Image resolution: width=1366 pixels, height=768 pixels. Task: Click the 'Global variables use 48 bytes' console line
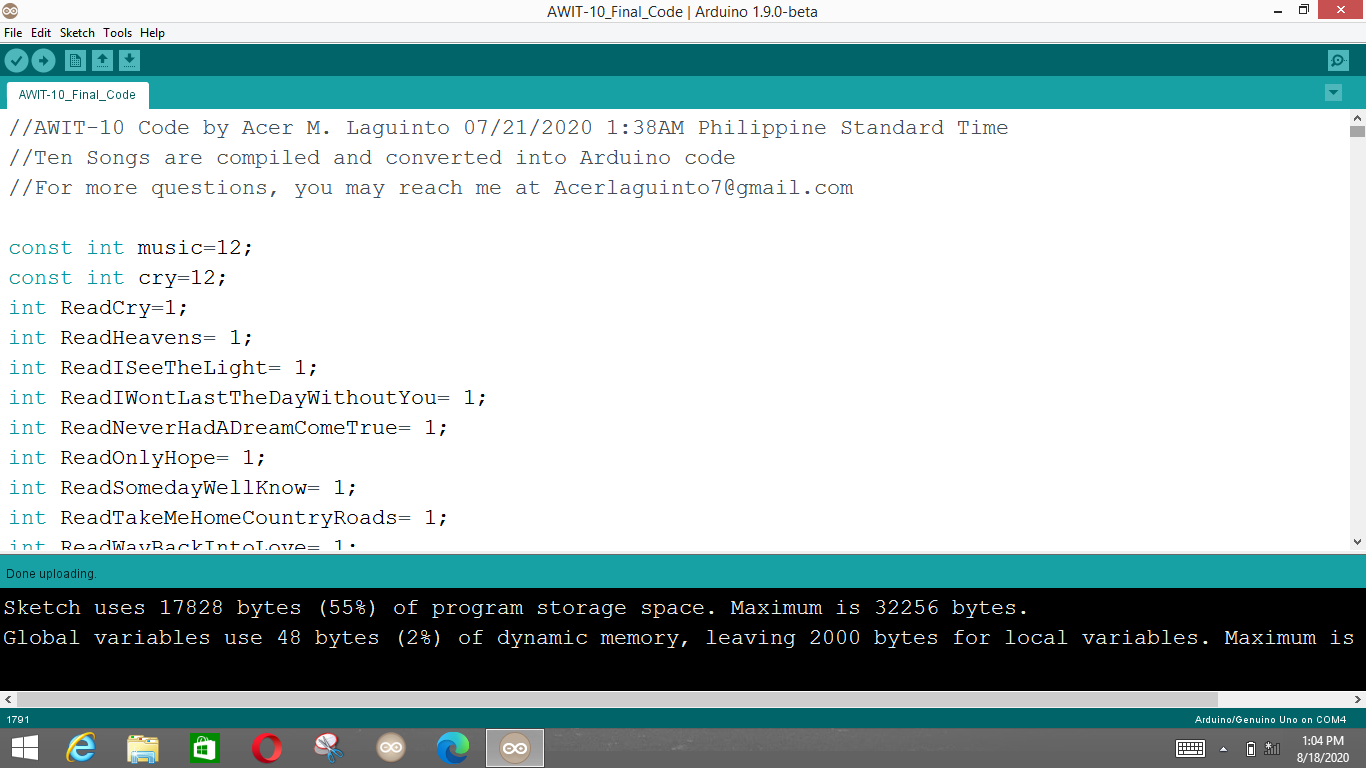(679, 638)
